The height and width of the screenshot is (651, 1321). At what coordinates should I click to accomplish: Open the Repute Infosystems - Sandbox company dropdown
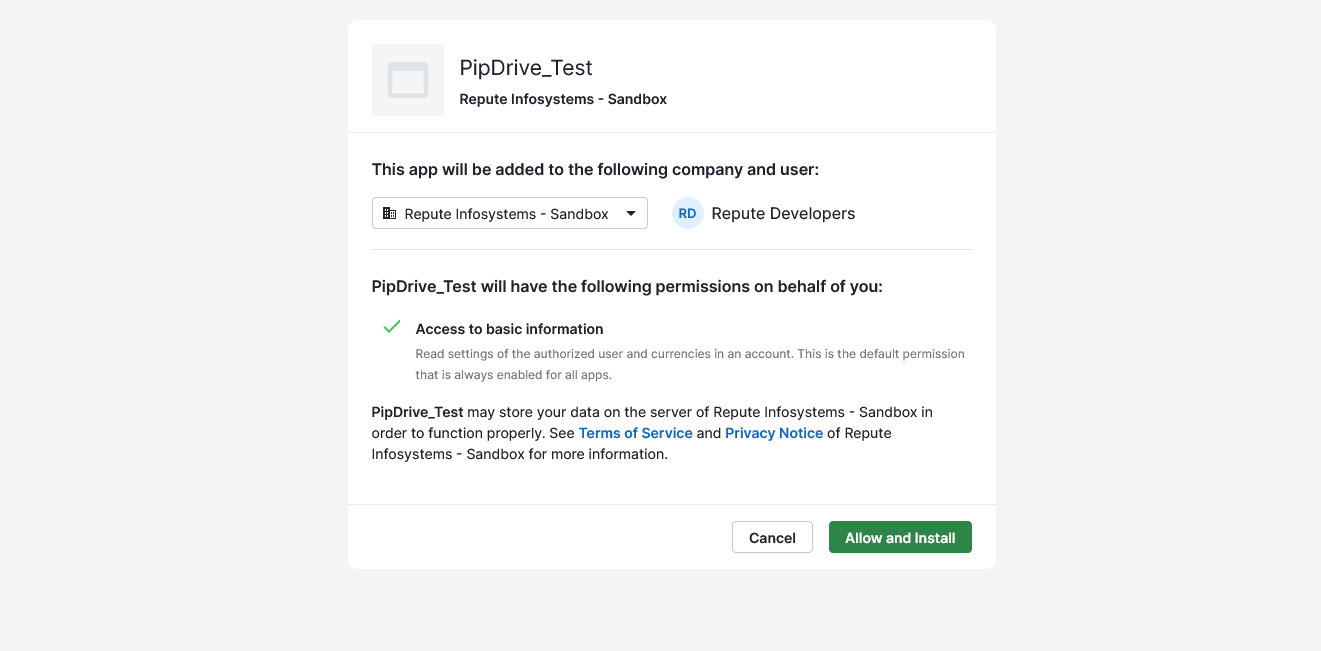pos(510,213)
